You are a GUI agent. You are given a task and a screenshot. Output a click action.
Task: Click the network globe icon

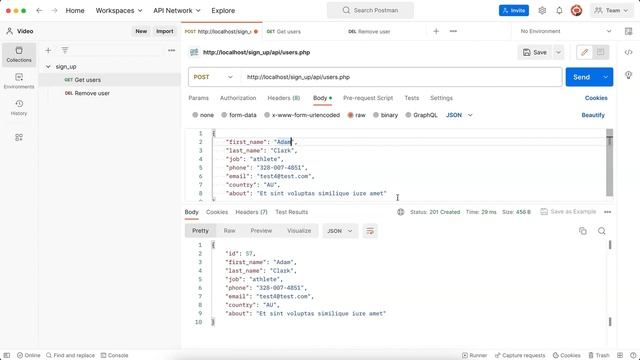coord(401,212)
